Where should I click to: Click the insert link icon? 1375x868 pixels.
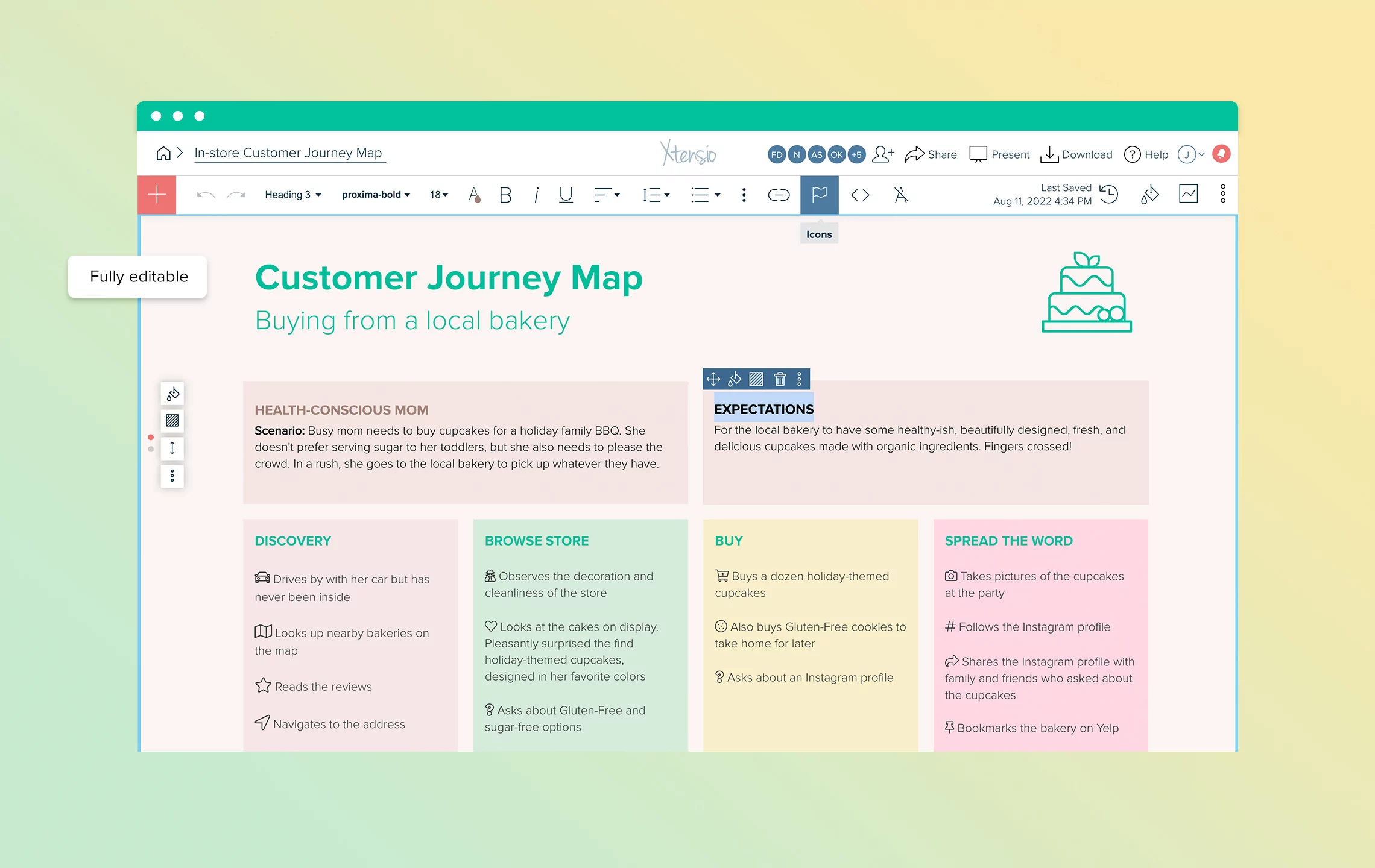click(778, 195)
